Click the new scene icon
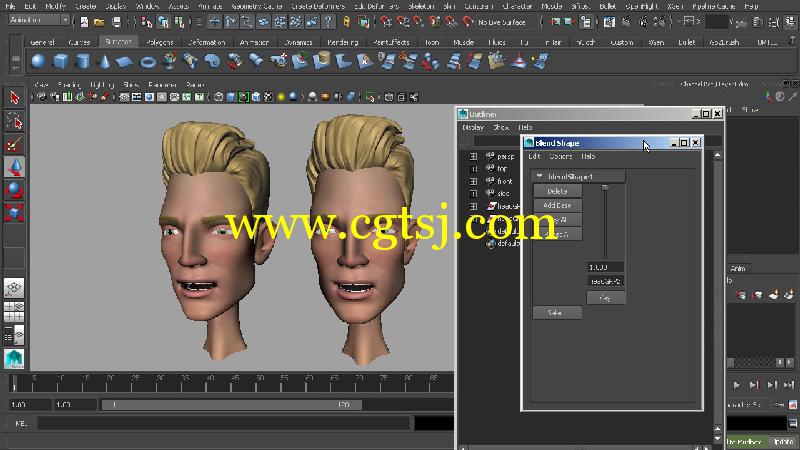 coord(84,22)
